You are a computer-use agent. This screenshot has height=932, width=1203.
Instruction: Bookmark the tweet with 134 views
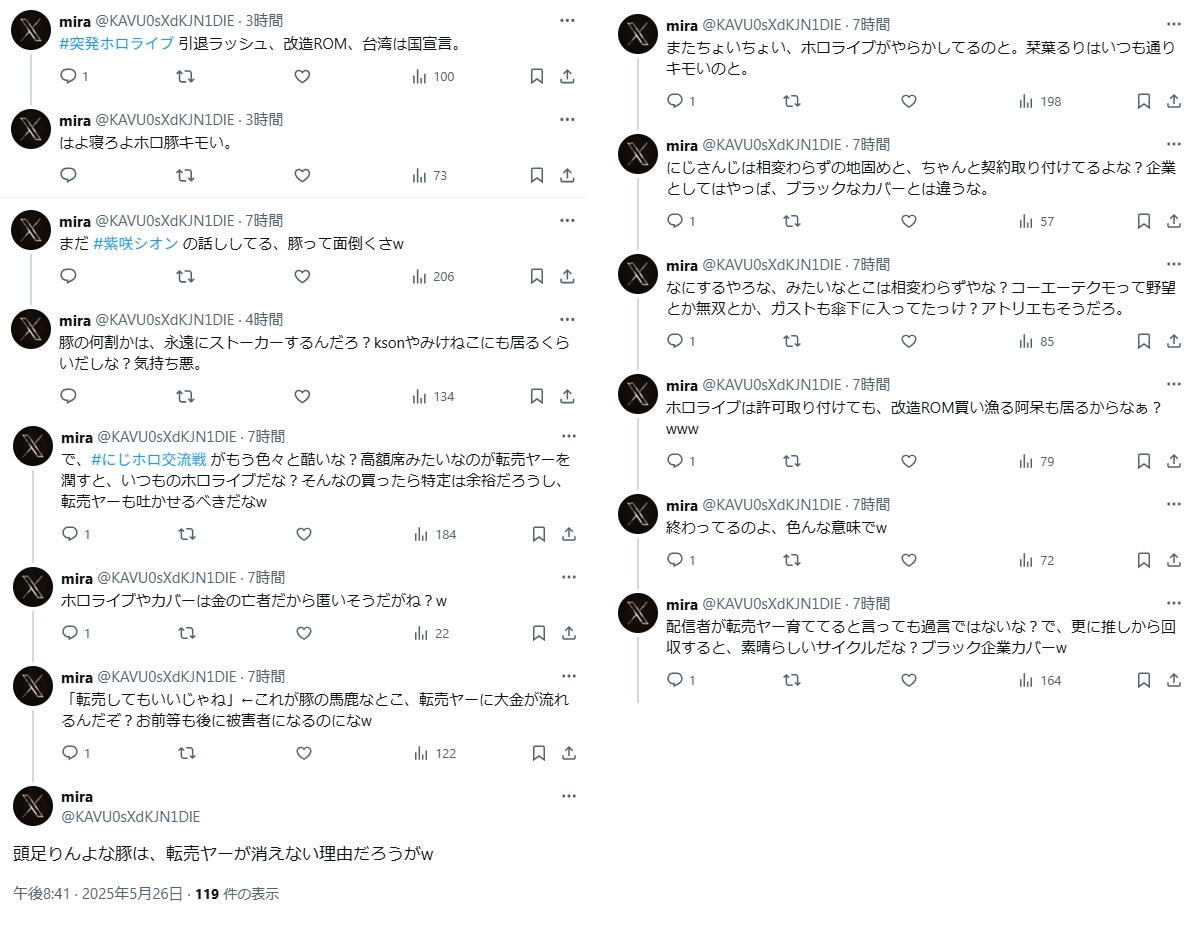click(536, 396)
